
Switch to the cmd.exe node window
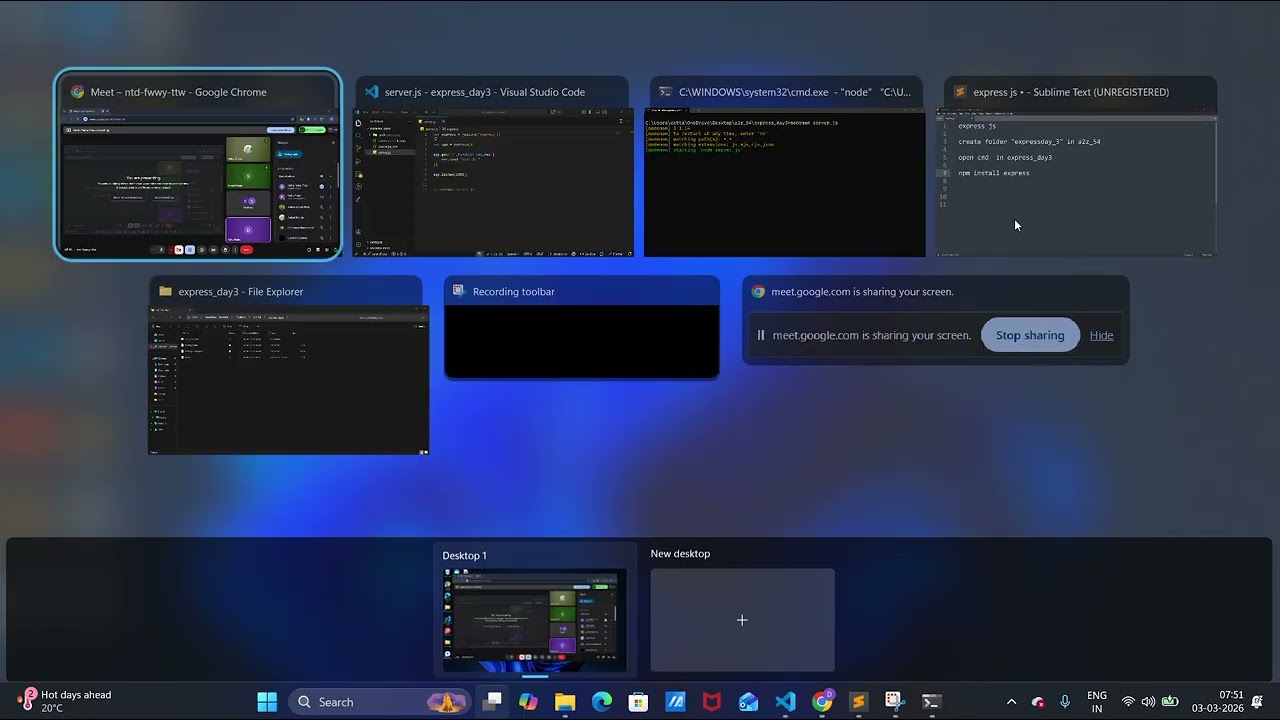pos(785,167)
